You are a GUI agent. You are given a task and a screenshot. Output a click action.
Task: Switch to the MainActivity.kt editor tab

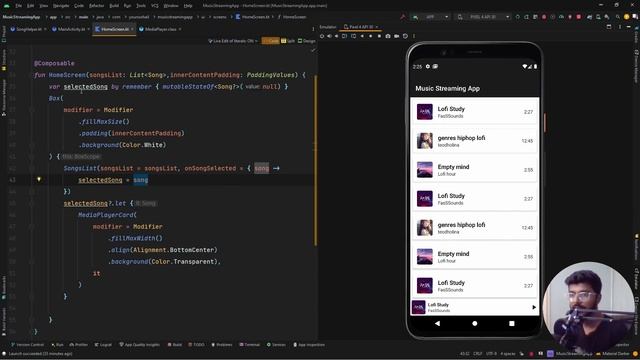71,29
